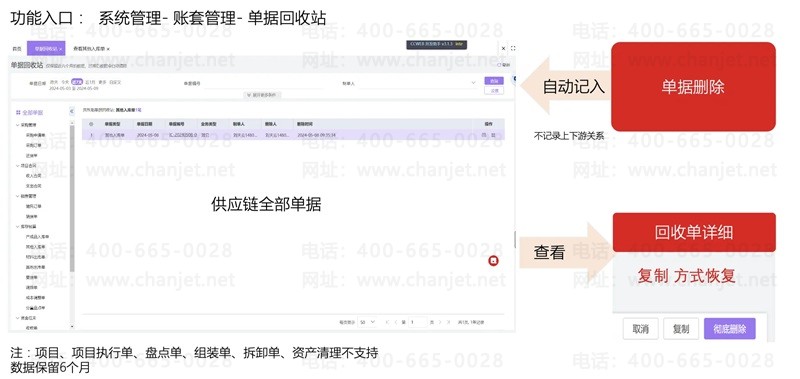
Task: Close the 单据回收站 tab
Action: pos(61,49)
